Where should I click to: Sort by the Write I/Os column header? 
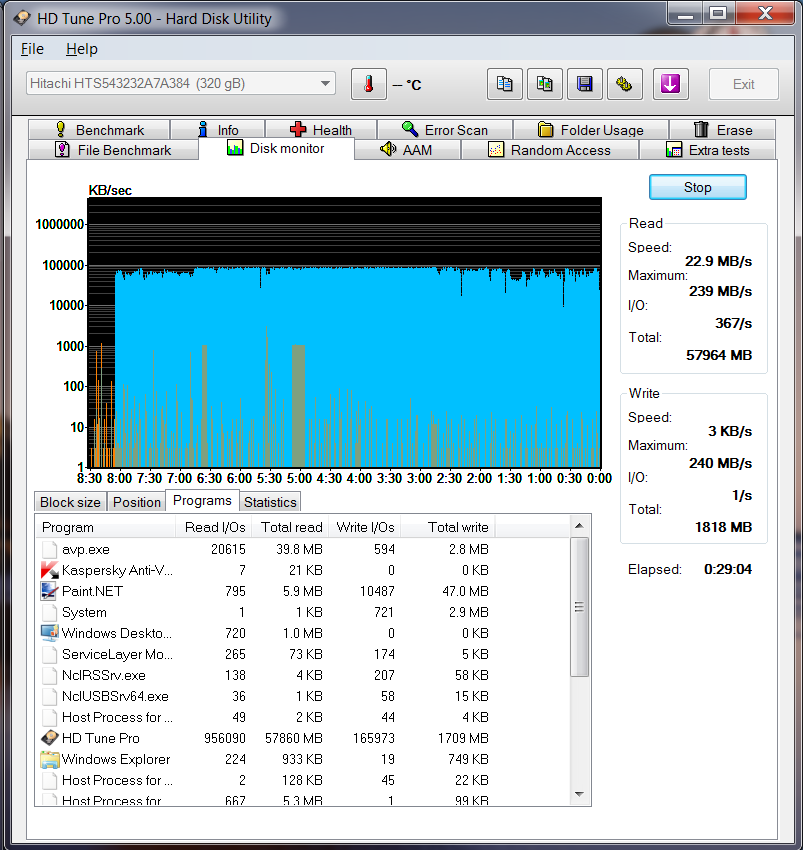pyautogui.click(x=365, y=527)
